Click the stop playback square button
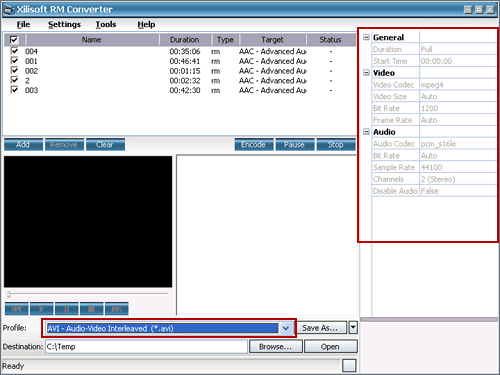The height and width of the screenshot is (375, 500). pyautogui.click(x=91, y=309)
